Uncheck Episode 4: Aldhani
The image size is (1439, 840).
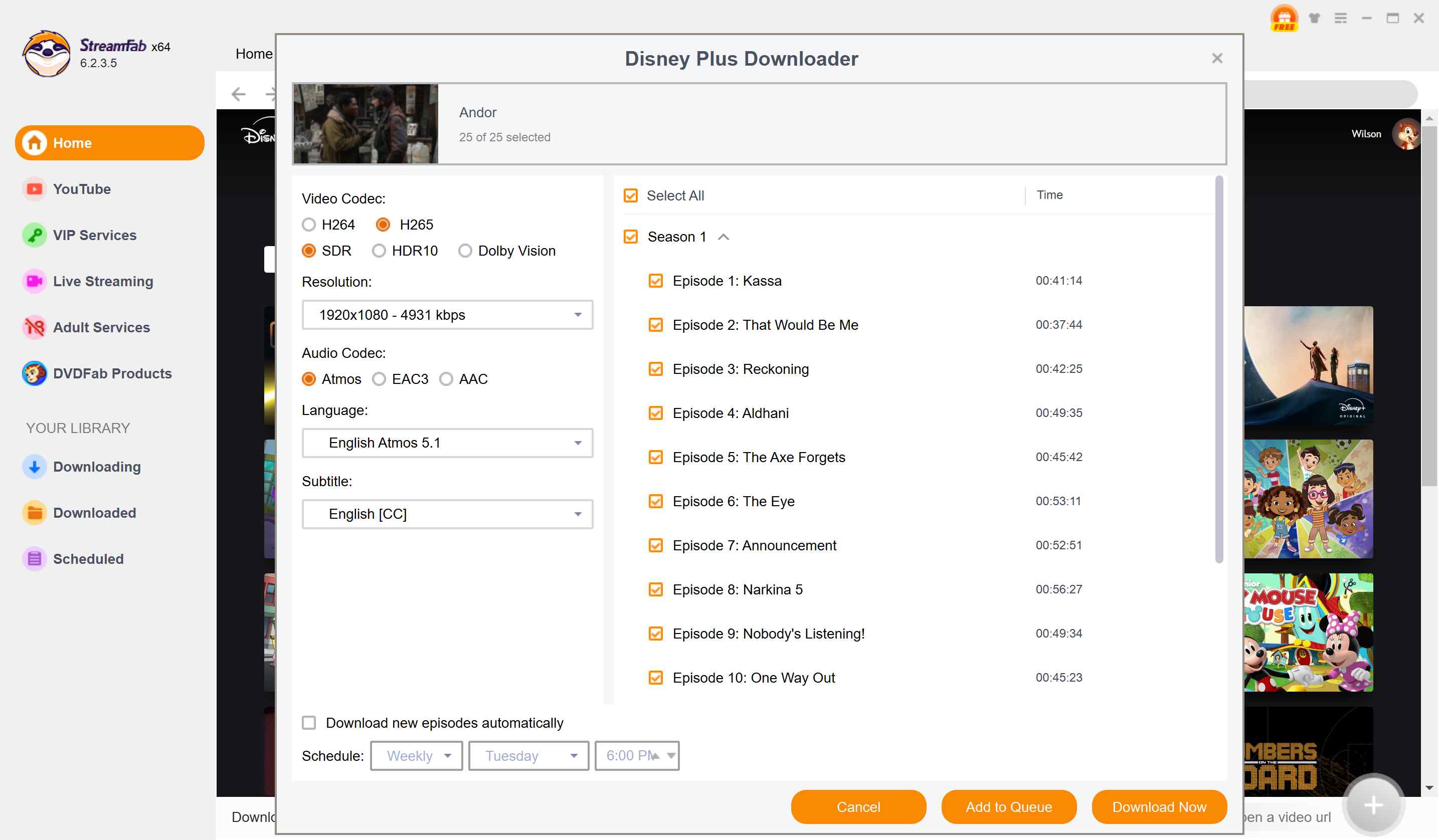pos(655,413)
